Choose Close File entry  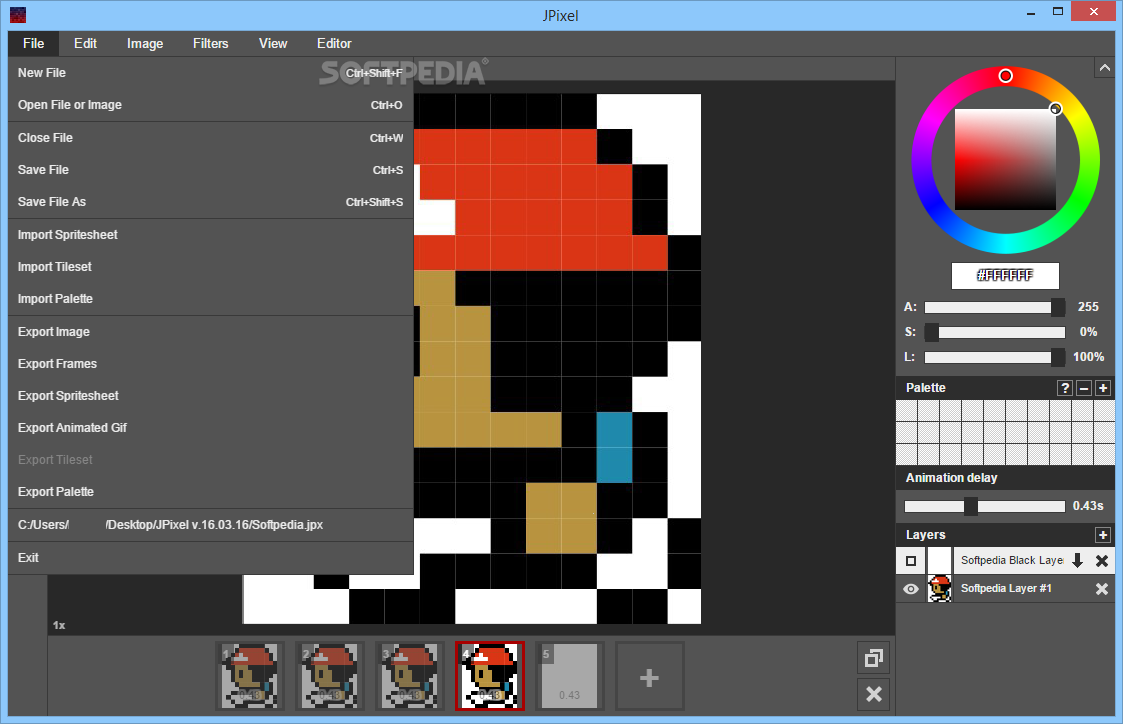tap(211, 138)
